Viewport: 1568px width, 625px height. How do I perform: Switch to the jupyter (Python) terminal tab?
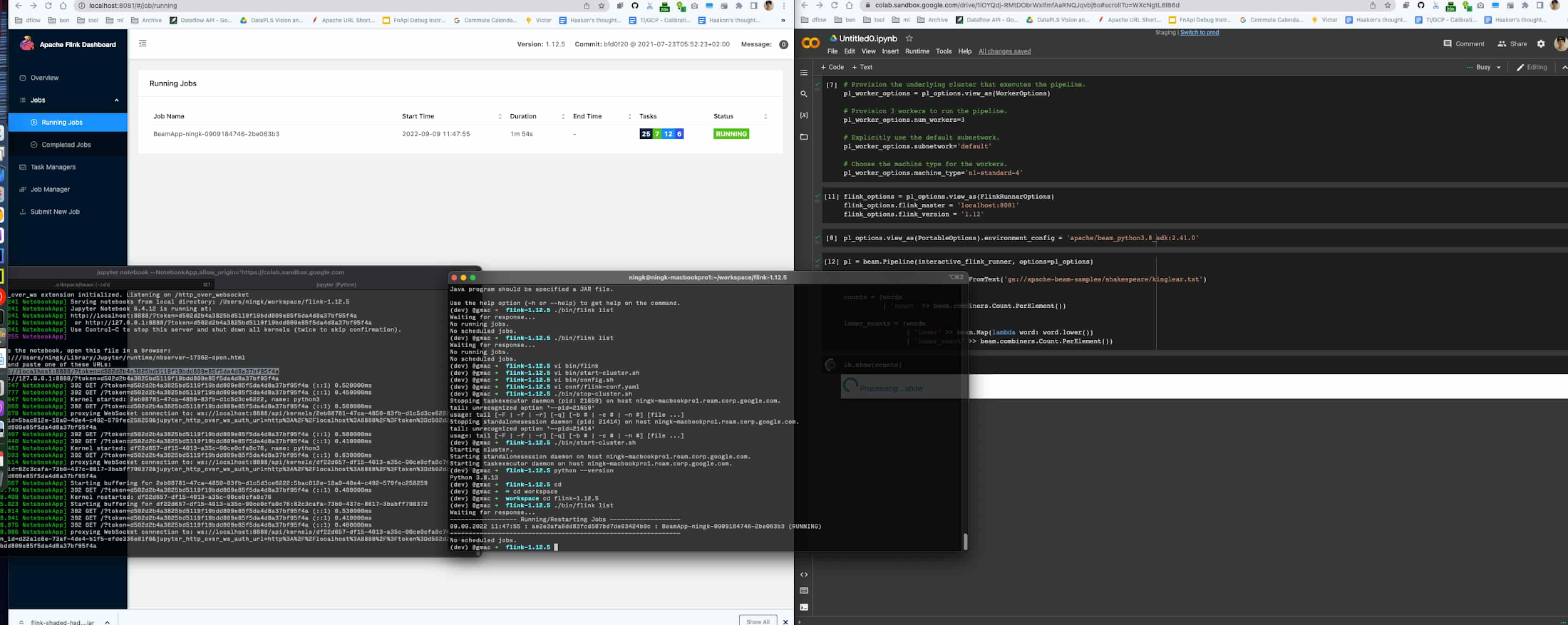click(x=336, y=284)
